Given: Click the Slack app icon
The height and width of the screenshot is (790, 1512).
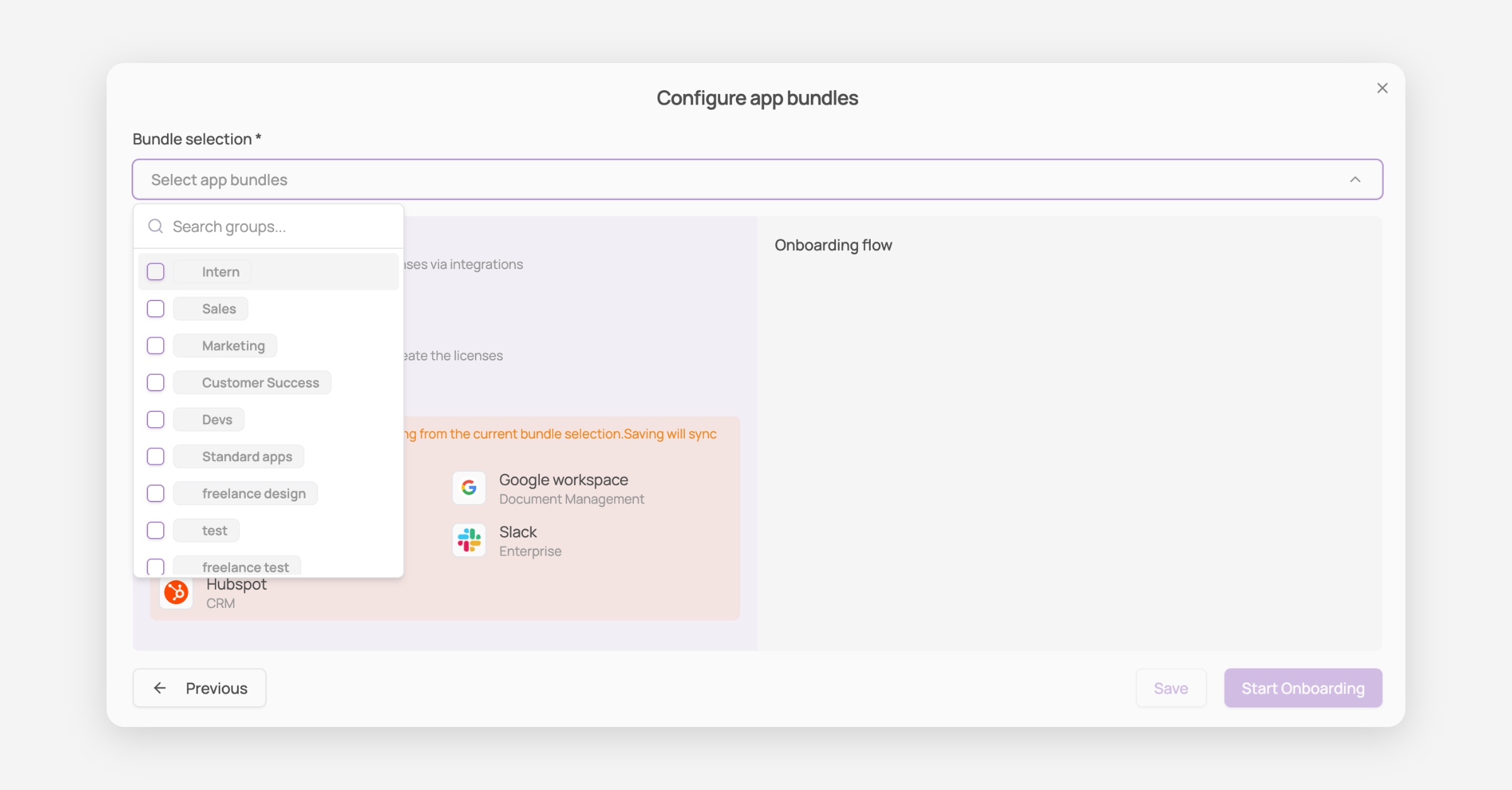Looking at the screenshot, I should tap(469, 540).
